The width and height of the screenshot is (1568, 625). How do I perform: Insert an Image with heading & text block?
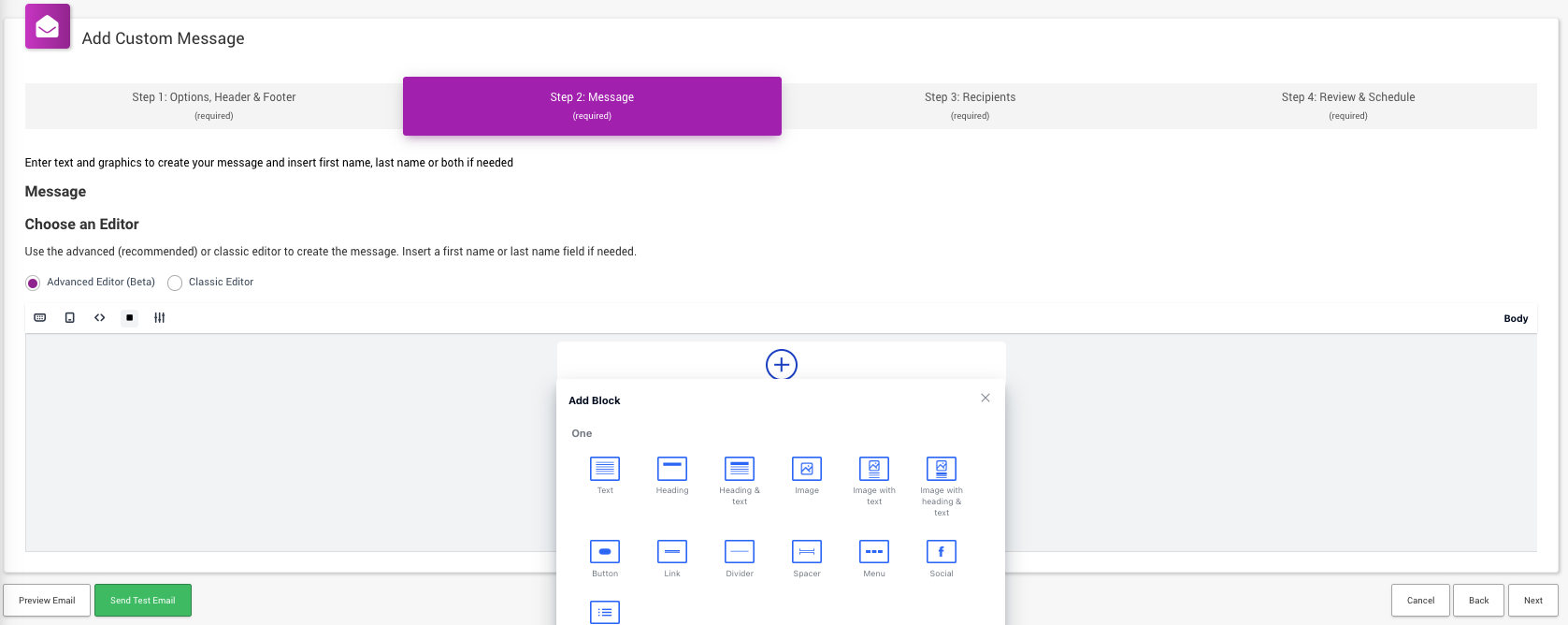(x=942, y=487)
